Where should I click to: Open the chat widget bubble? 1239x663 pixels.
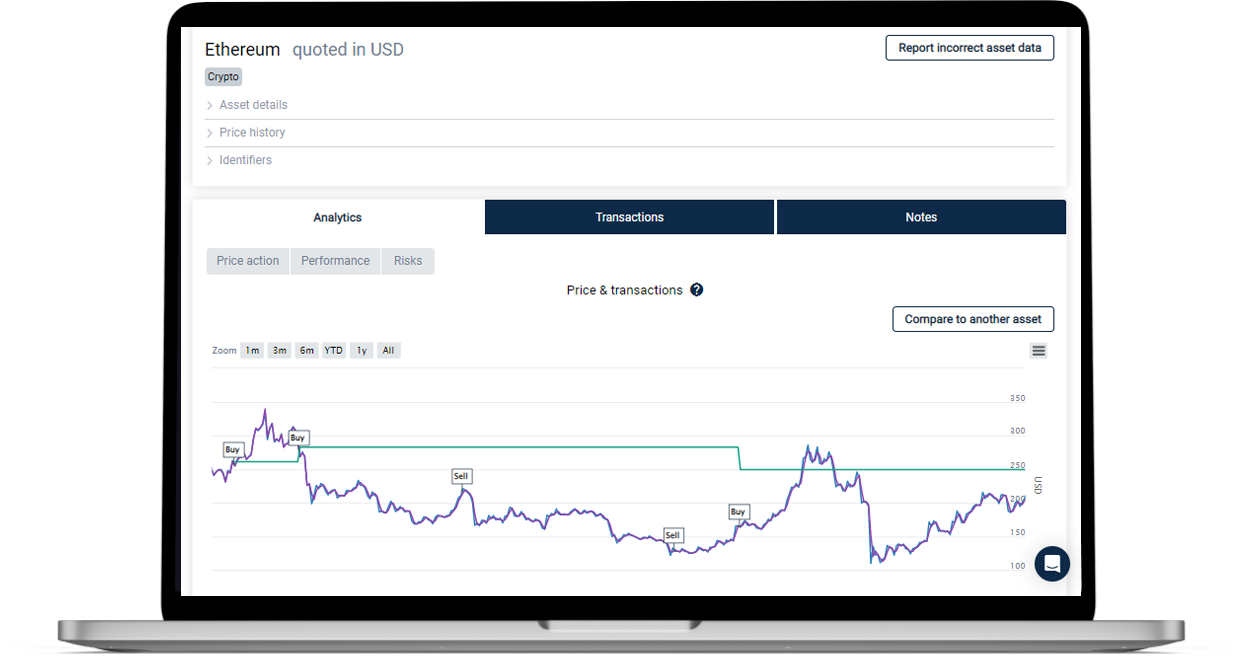click(x=1052, y=564)
